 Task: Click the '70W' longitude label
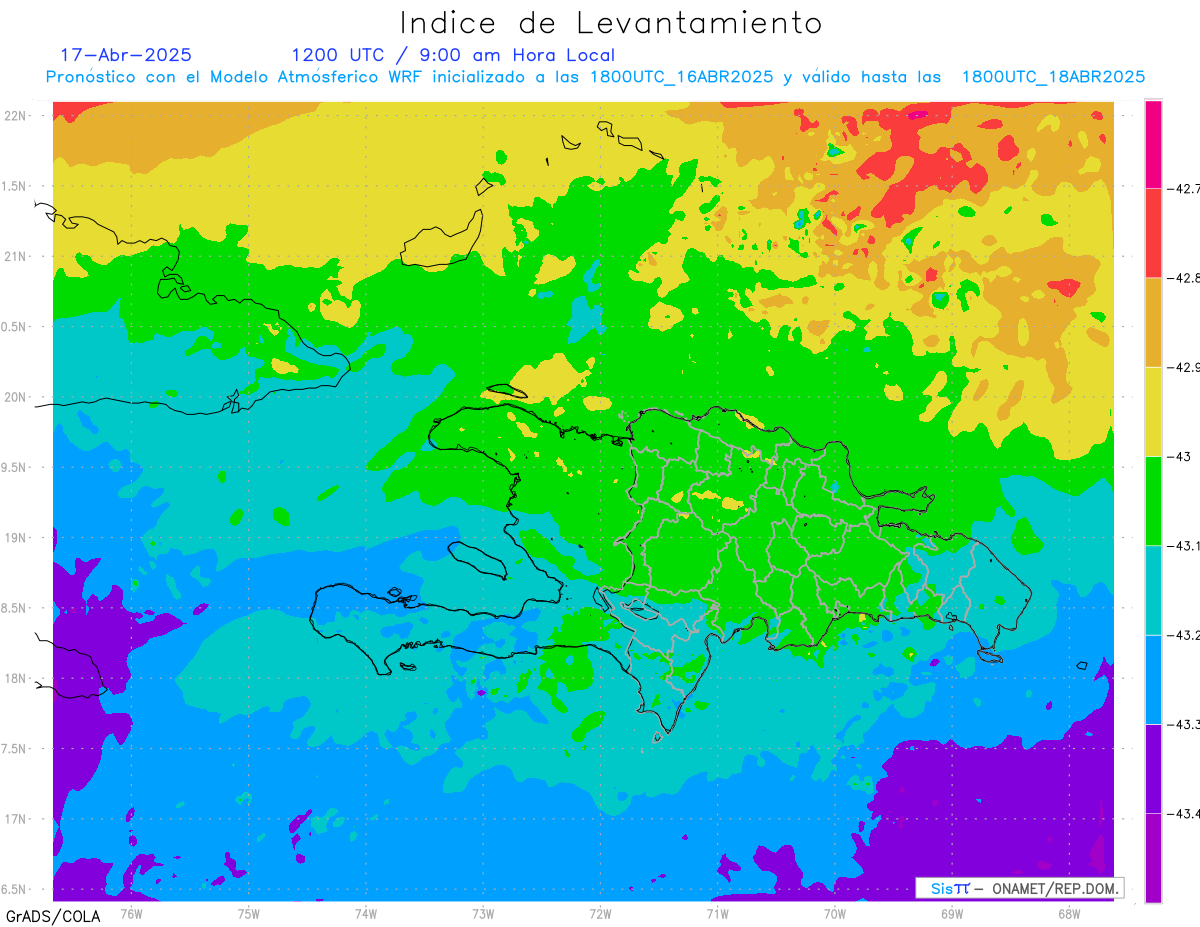(835, 912)
